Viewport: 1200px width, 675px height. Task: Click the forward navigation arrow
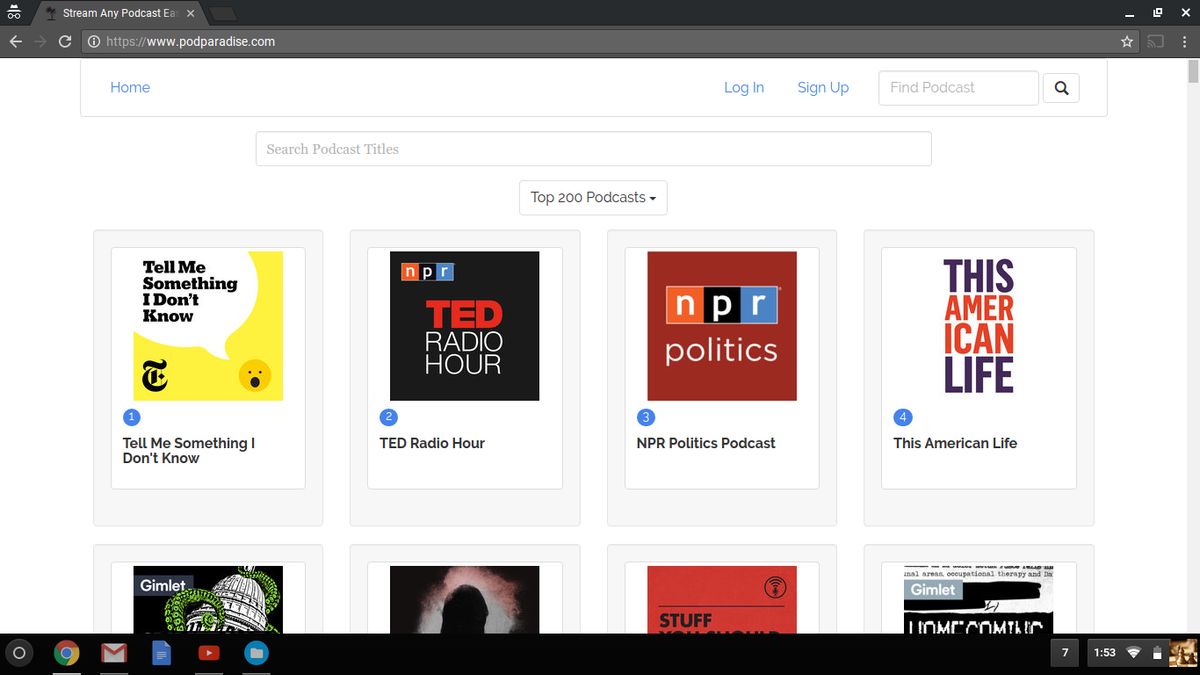(x=39, y=41)
